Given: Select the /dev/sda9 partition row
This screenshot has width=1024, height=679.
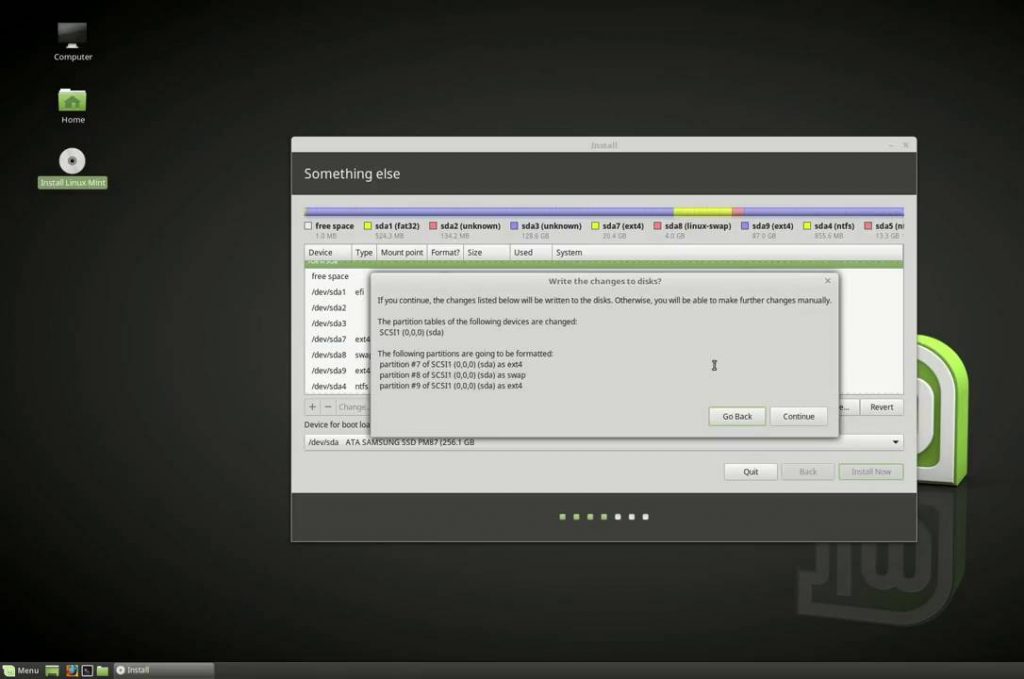Looking at the screenshot, I should [338, 370].
